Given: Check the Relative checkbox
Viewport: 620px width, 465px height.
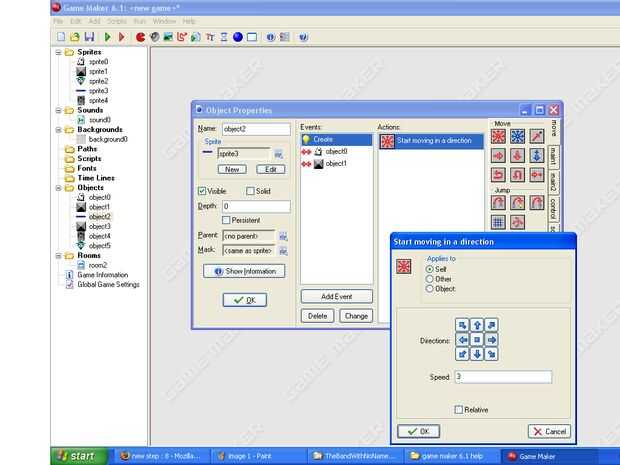Looking at the screenshot, I should 459,410.
